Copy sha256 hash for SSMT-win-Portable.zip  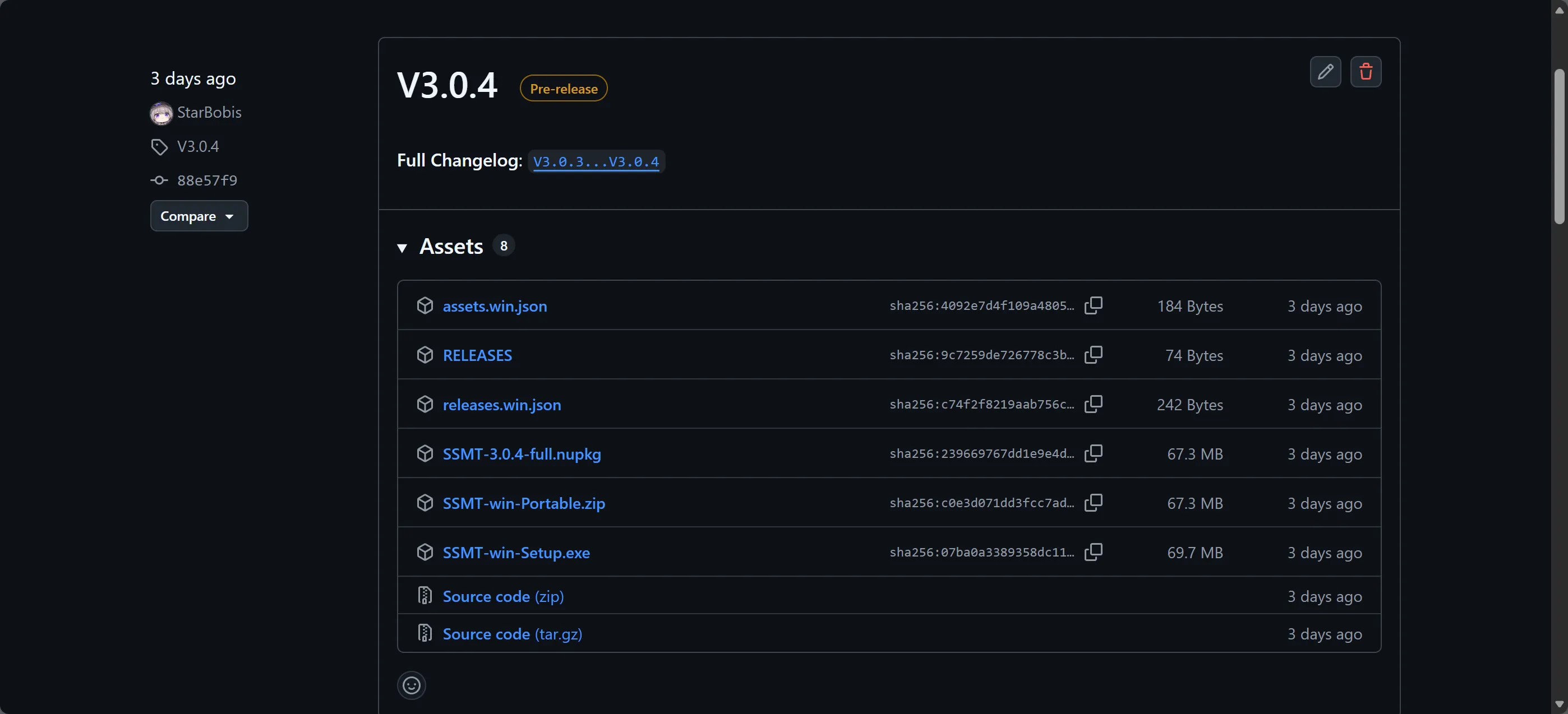1093,502
